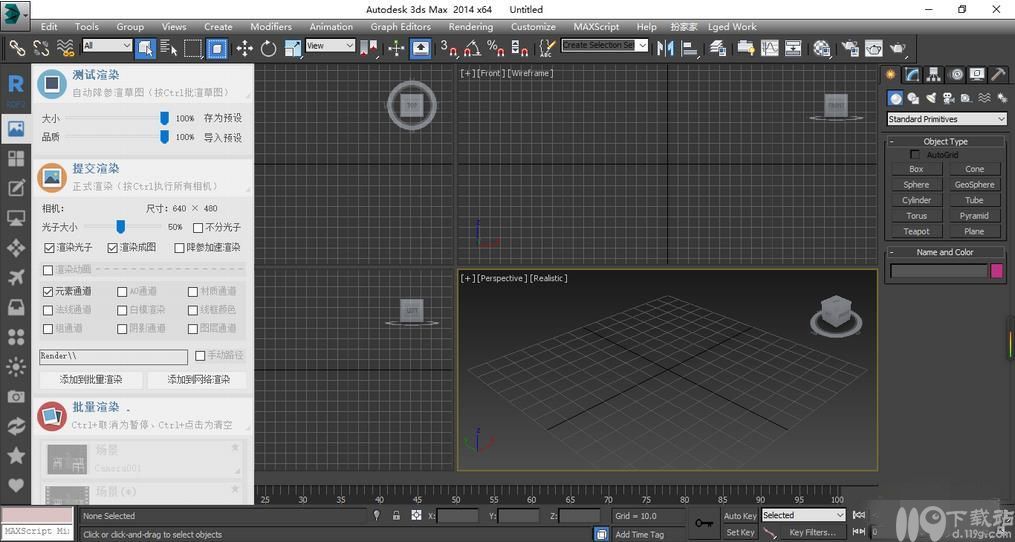Image resolution: width=1015 pixels, height=542 pixels.
Task: Open the Standard Primitives dropdown
Action: coord(946,119)
